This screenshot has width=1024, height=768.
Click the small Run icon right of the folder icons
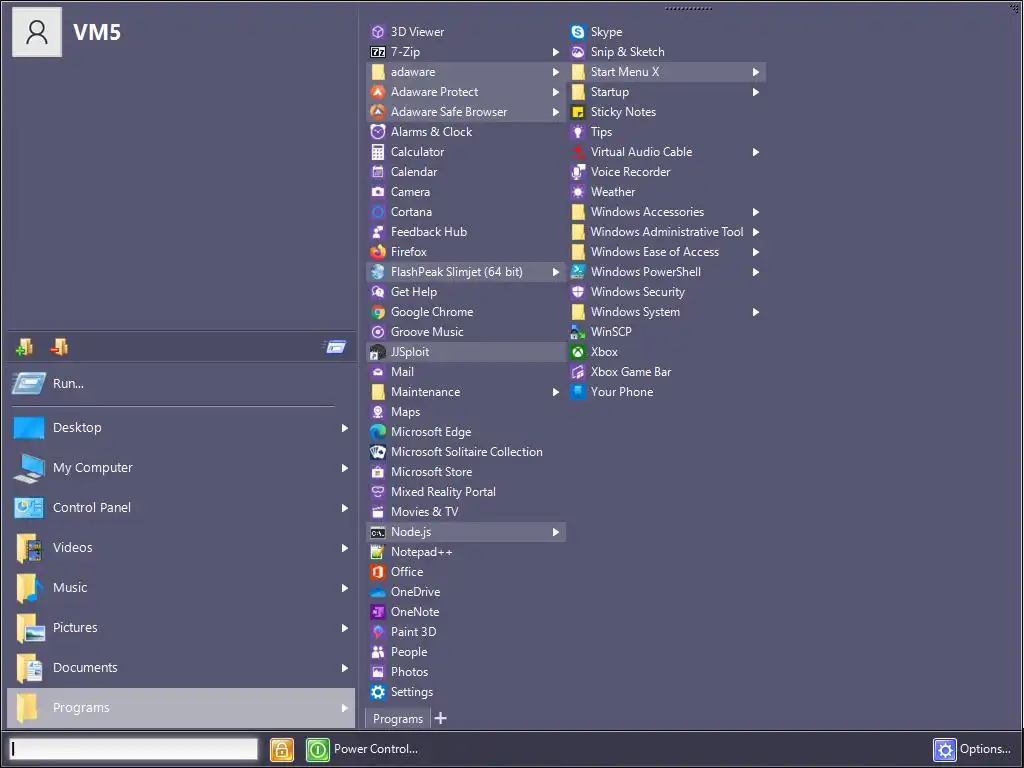click(x=336, y=347)
